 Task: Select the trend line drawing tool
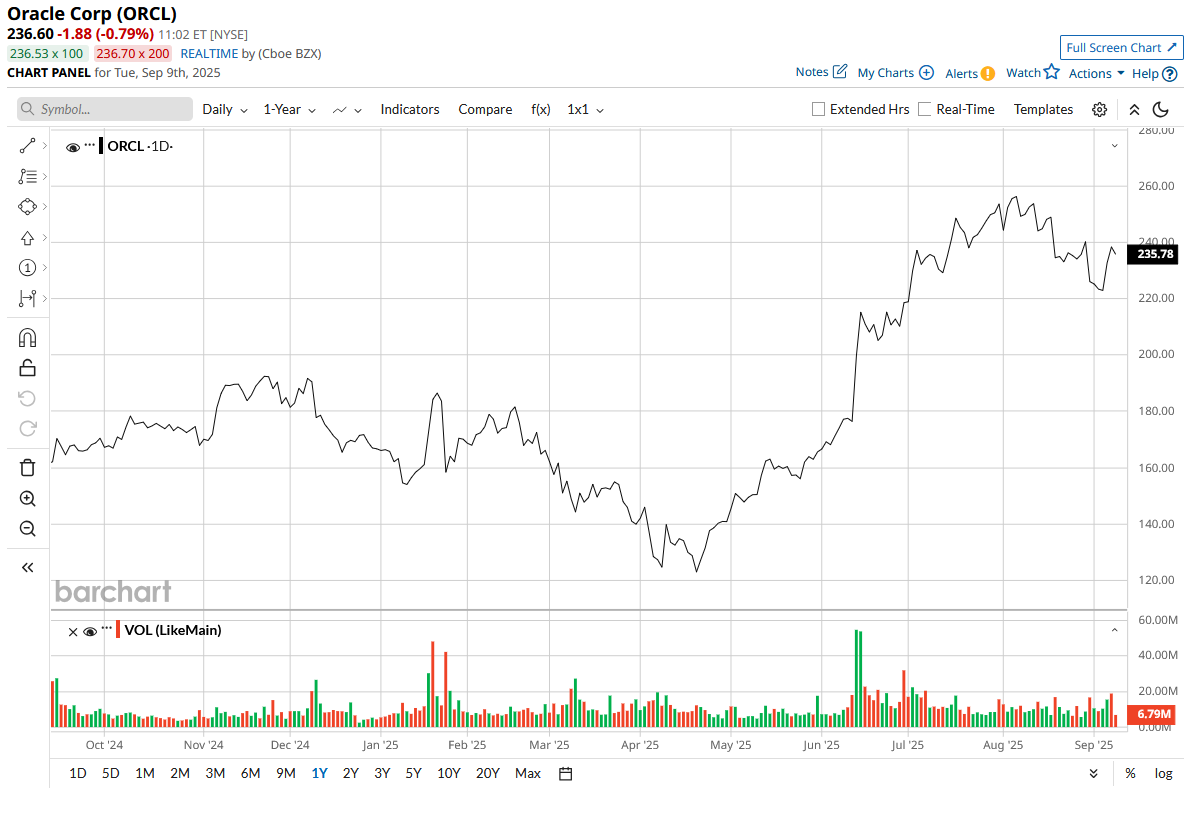[x=27, y=146]
